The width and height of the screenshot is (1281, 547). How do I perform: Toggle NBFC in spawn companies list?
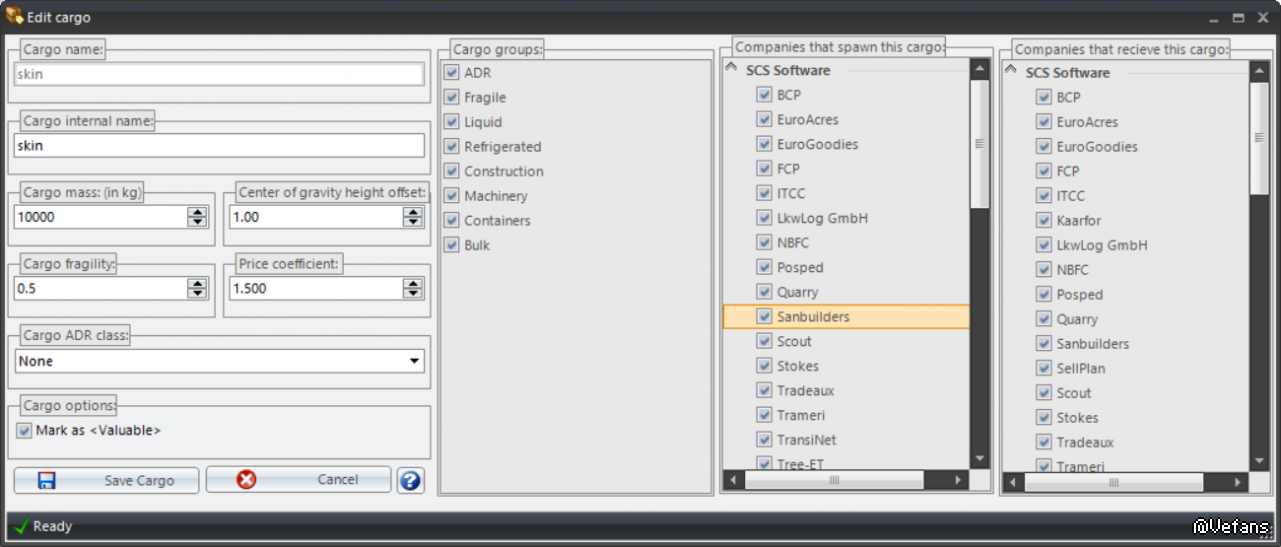(764, 243)
